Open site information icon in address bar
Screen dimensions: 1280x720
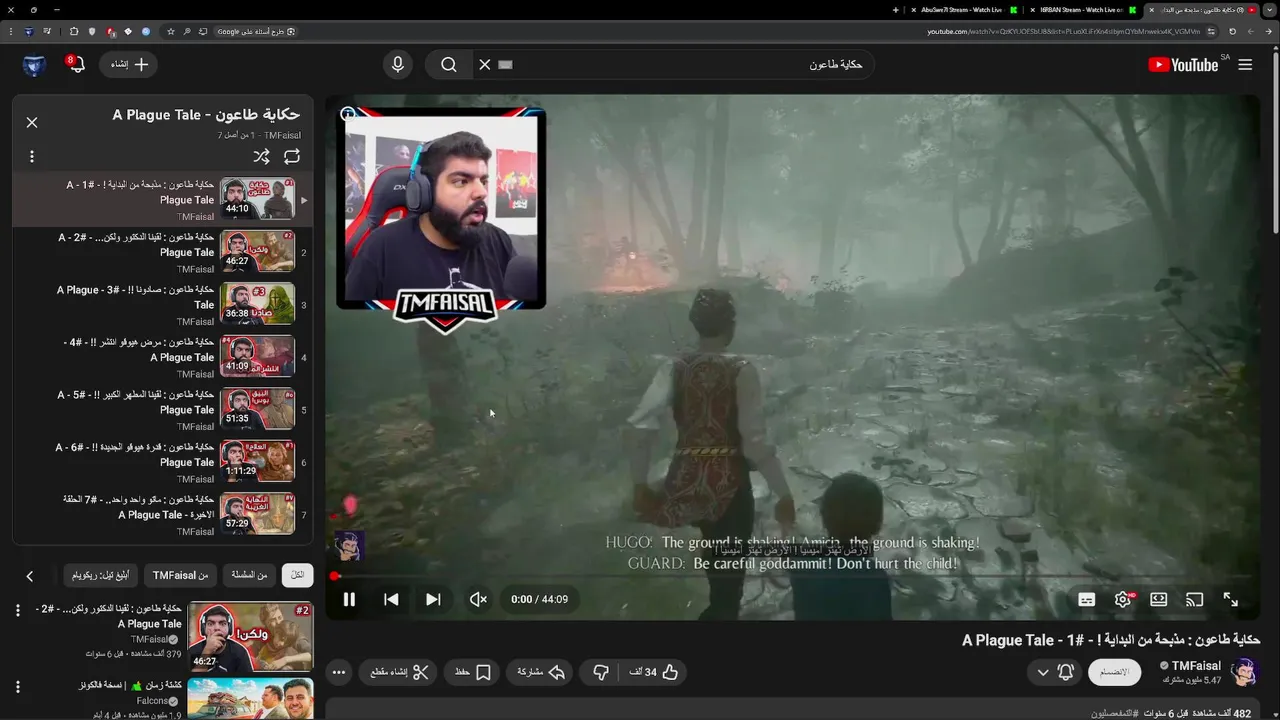point(1212,31)
